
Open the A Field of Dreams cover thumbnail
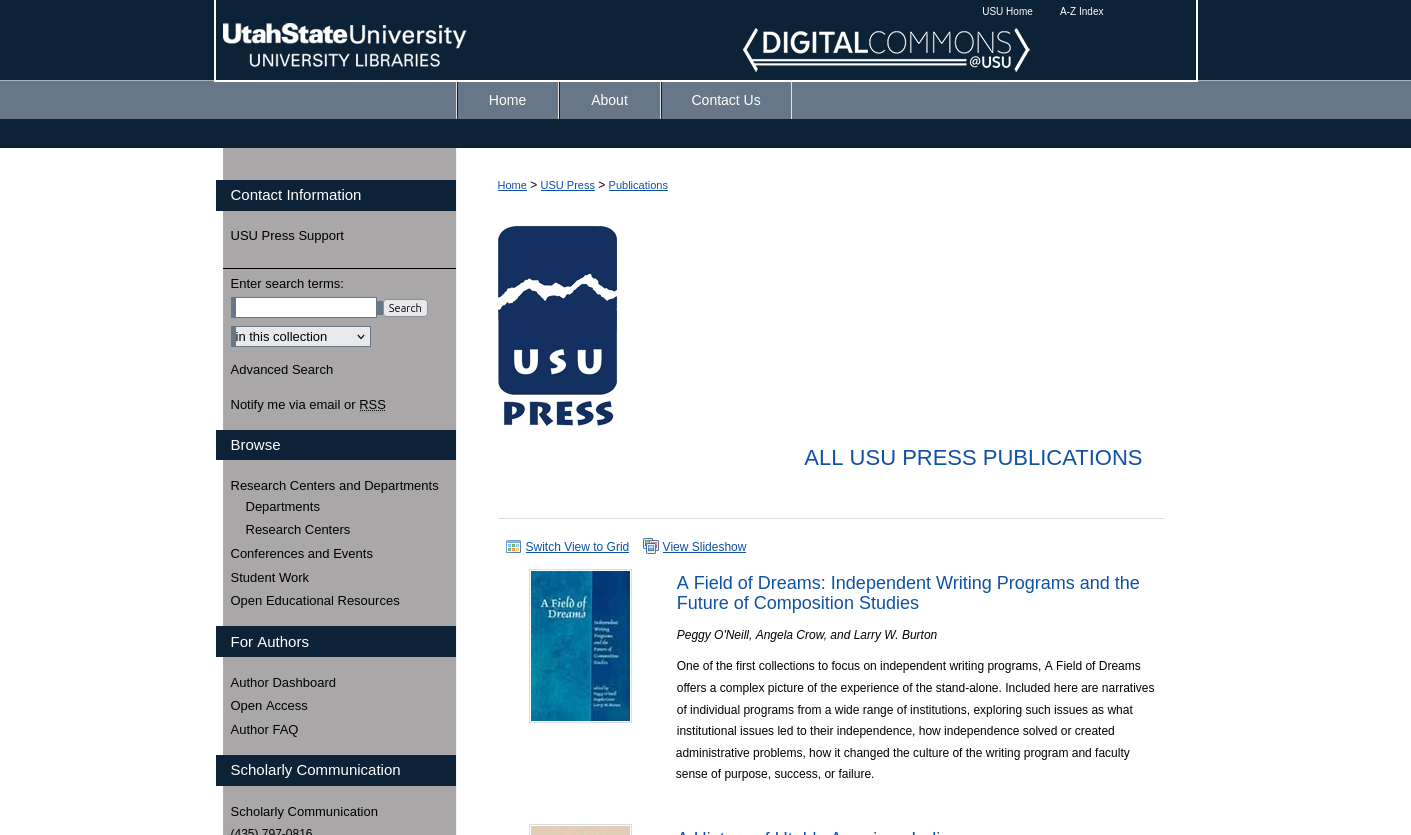pos(580,646)
